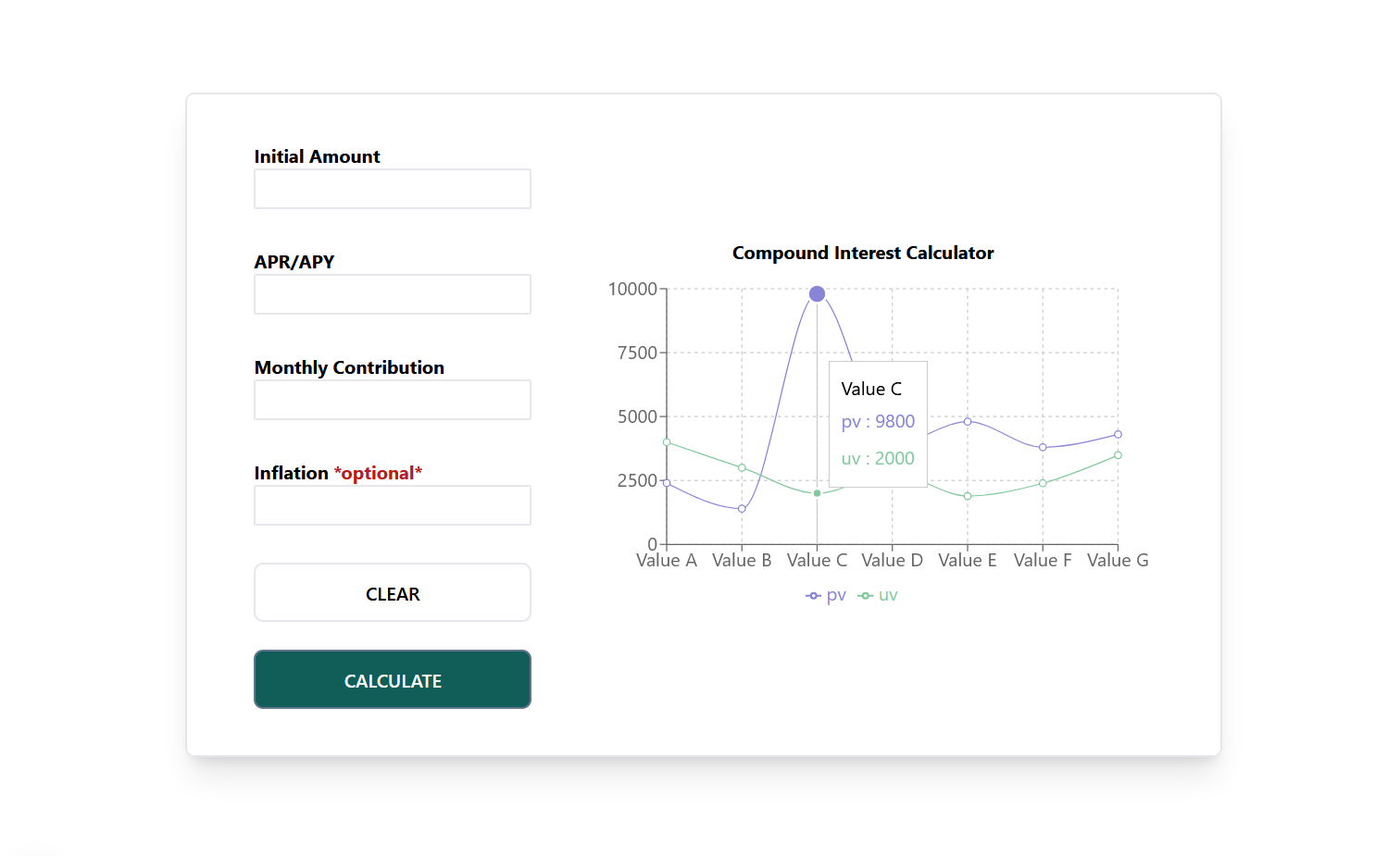Click the purple pv legend icon

tap(812, 595)
